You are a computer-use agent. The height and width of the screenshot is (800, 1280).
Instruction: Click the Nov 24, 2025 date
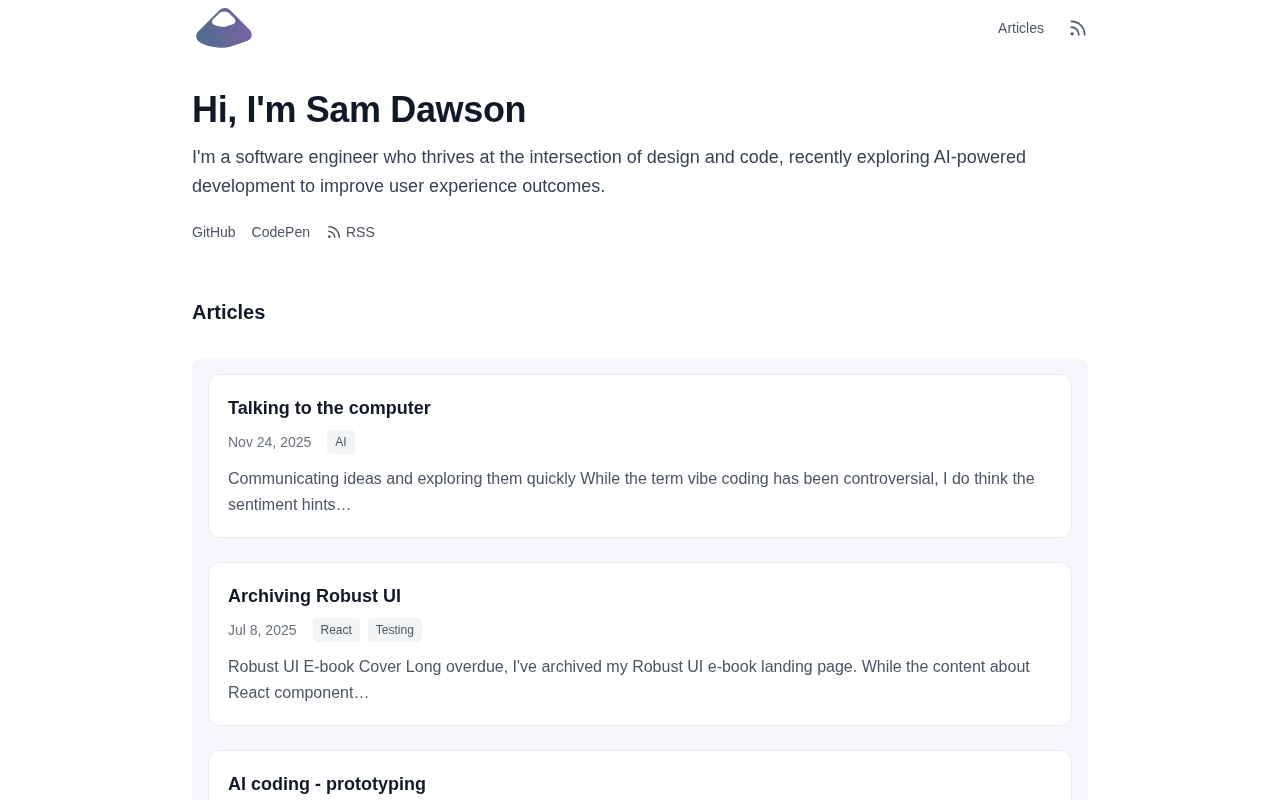pyautogui.click(x=269, y=442)
